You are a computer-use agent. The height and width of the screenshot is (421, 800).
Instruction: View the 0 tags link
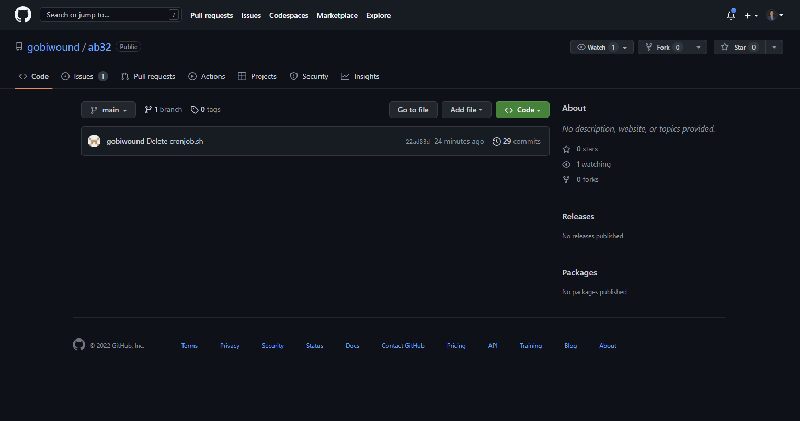206,110
